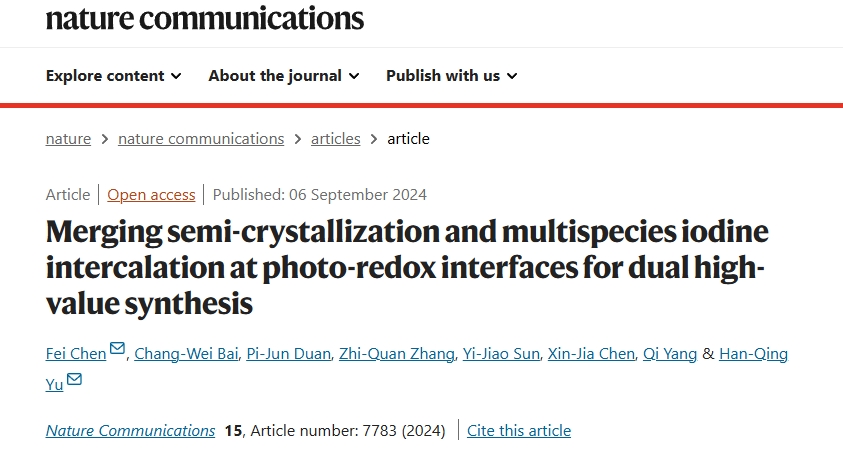
Task: Click the email envelope icon beside Fei Chen
Action: click(x=117, y=349)
